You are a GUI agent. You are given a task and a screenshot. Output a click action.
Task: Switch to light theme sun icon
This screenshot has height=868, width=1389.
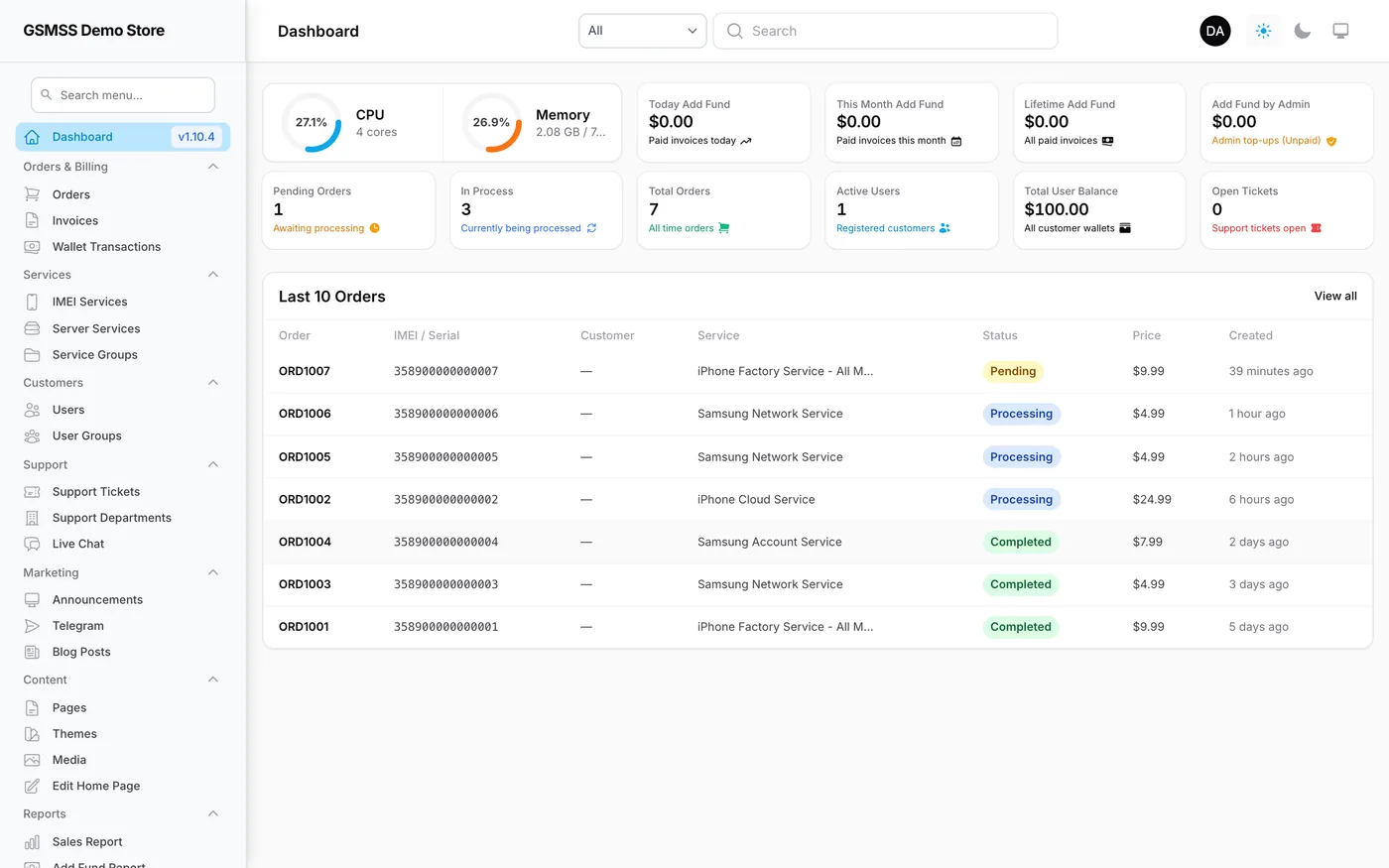1263,31
